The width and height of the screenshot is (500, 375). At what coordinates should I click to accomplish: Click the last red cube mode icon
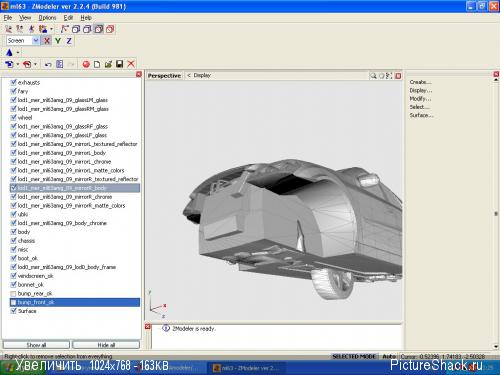click(110, 29)
